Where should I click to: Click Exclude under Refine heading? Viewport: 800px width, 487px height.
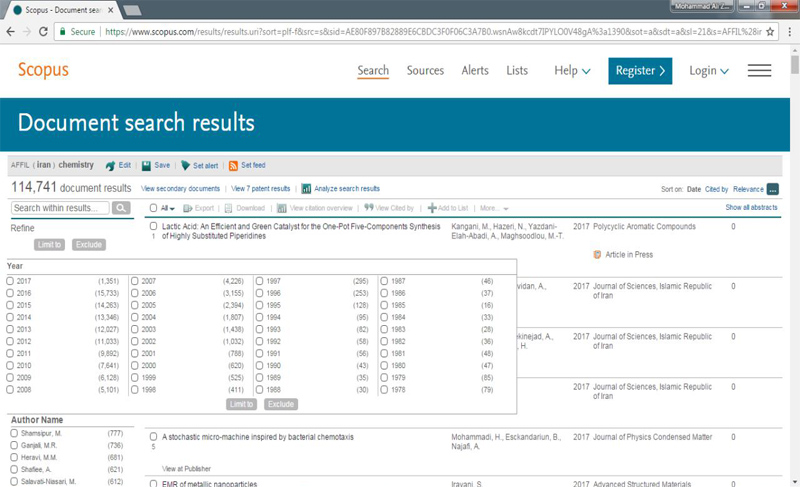[89, 245]
